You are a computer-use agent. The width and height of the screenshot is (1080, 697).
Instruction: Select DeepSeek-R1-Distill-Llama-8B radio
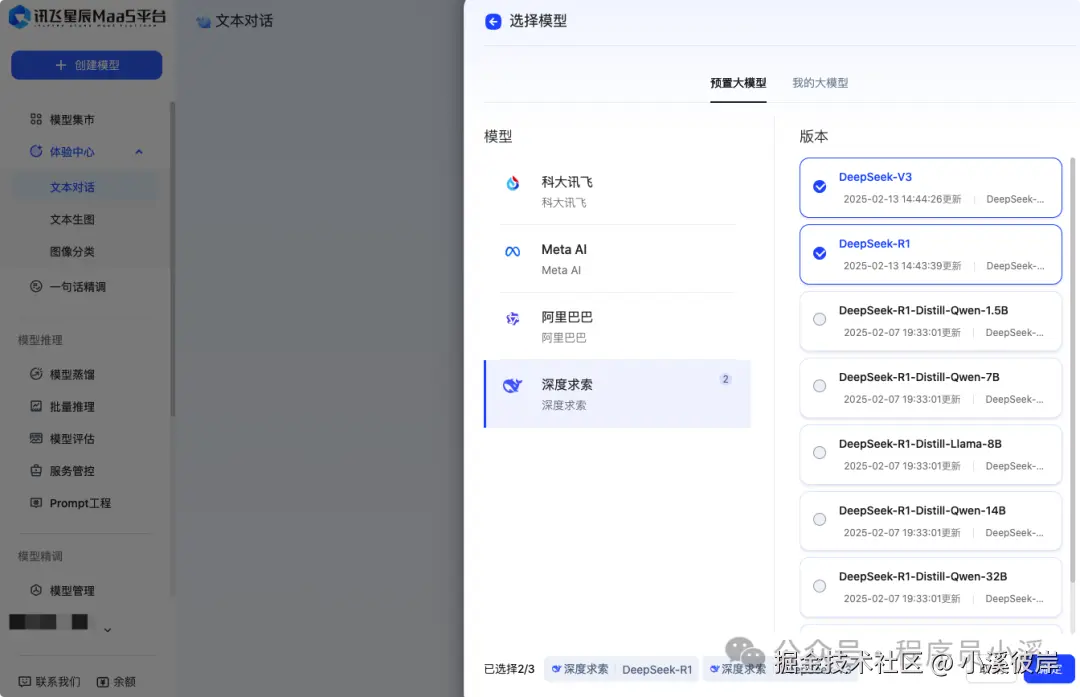tap(820, 453)
